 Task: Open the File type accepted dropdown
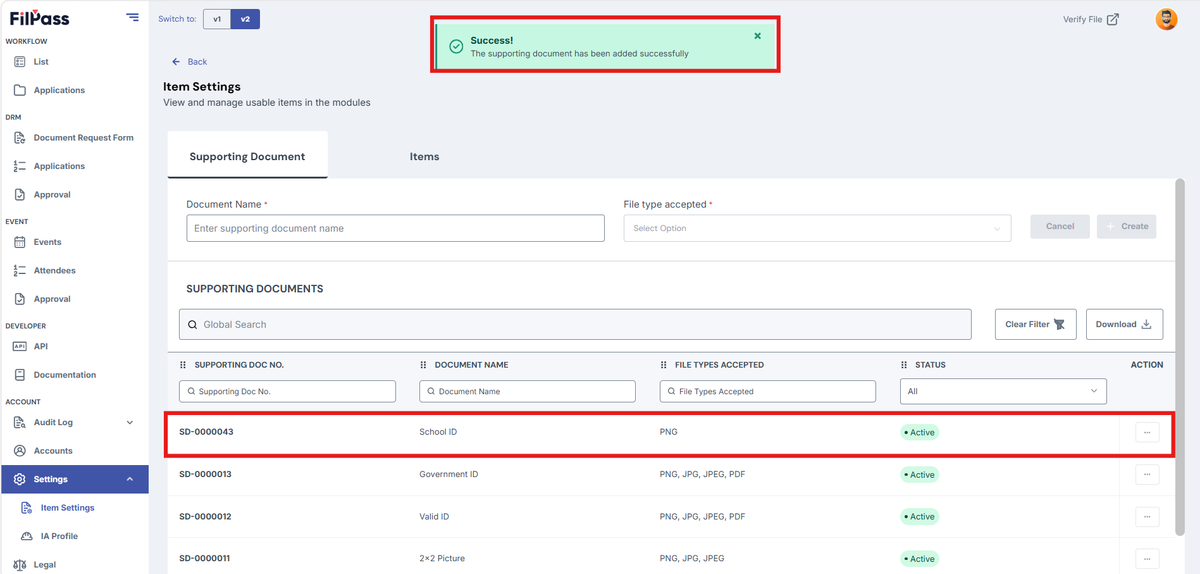tap(817, 228)
